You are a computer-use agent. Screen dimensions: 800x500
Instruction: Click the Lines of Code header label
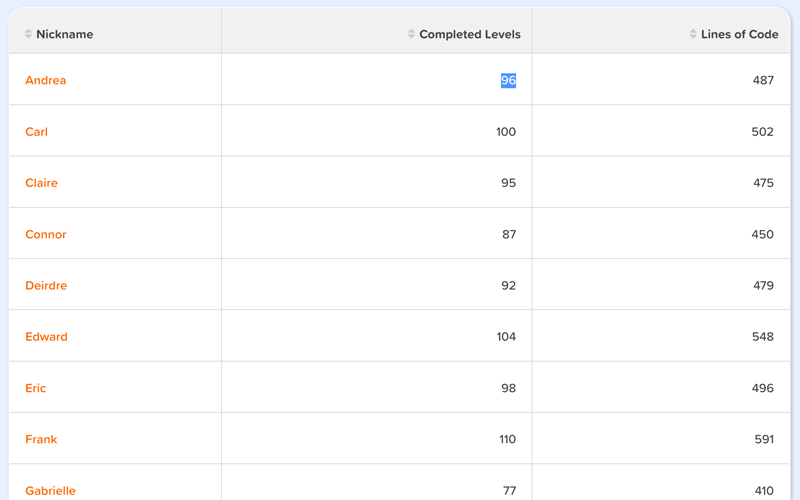(739, 34)
